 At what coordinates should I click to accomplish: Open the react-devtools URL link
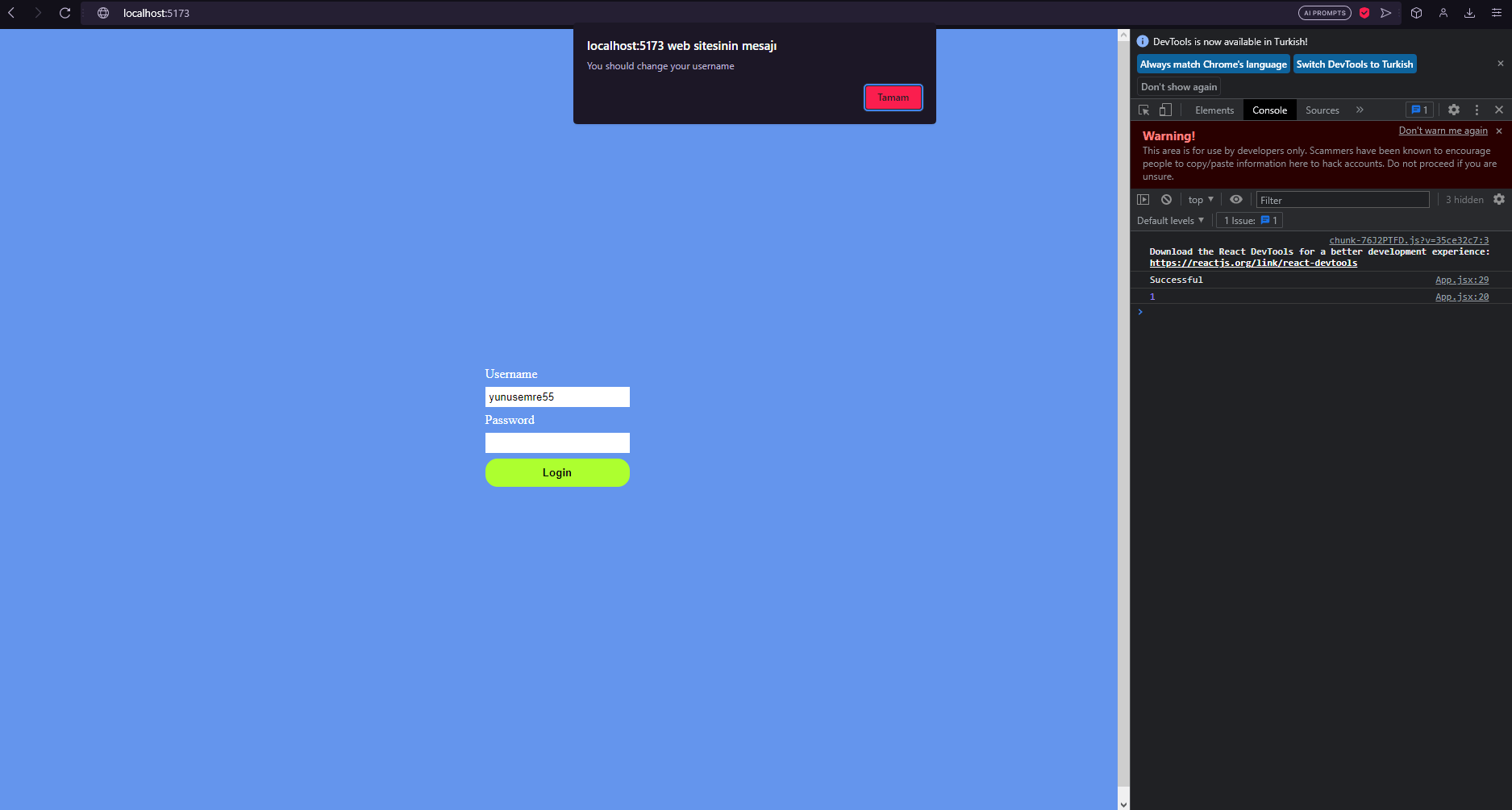point(1253,263)
